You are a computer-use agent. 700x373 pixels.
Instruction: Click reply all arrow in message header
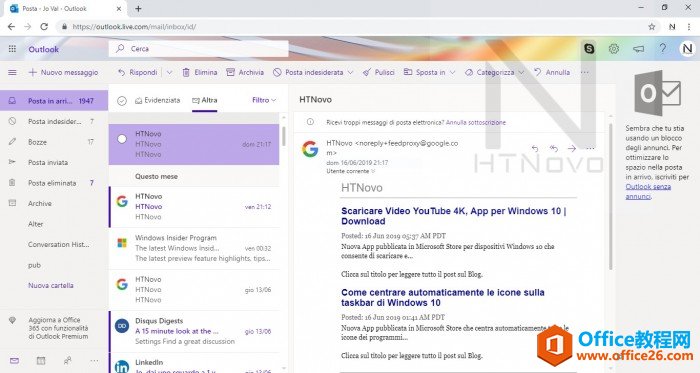(x=554, y=149)
